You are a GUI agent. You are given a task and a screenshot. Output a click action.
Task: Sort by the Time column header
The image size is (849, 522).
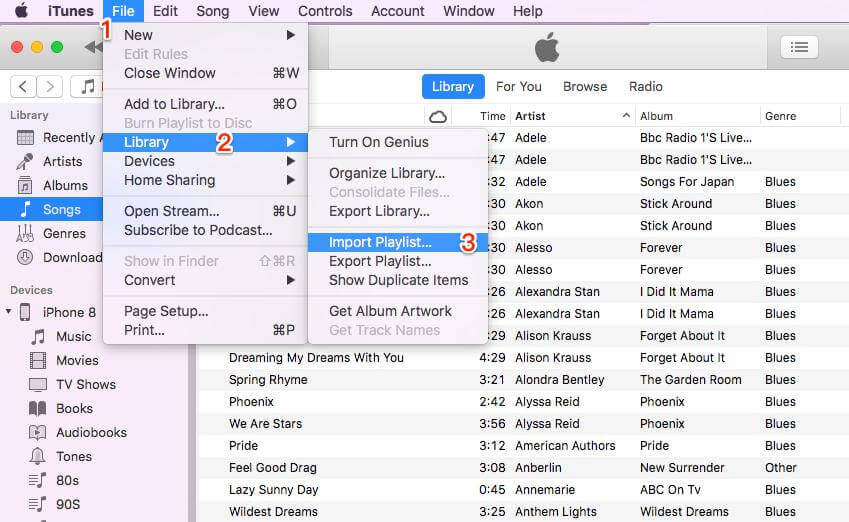point(492,116)
